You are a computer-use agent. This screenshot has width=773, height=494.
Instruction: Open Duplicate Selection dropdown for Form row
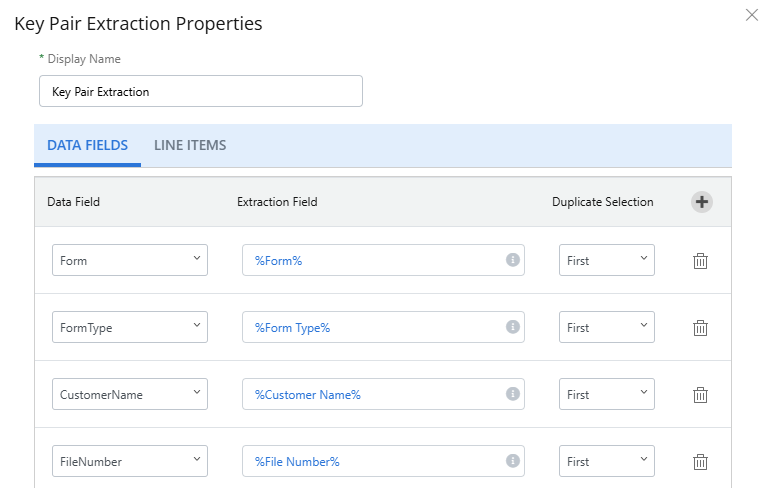tap(606, 260)
